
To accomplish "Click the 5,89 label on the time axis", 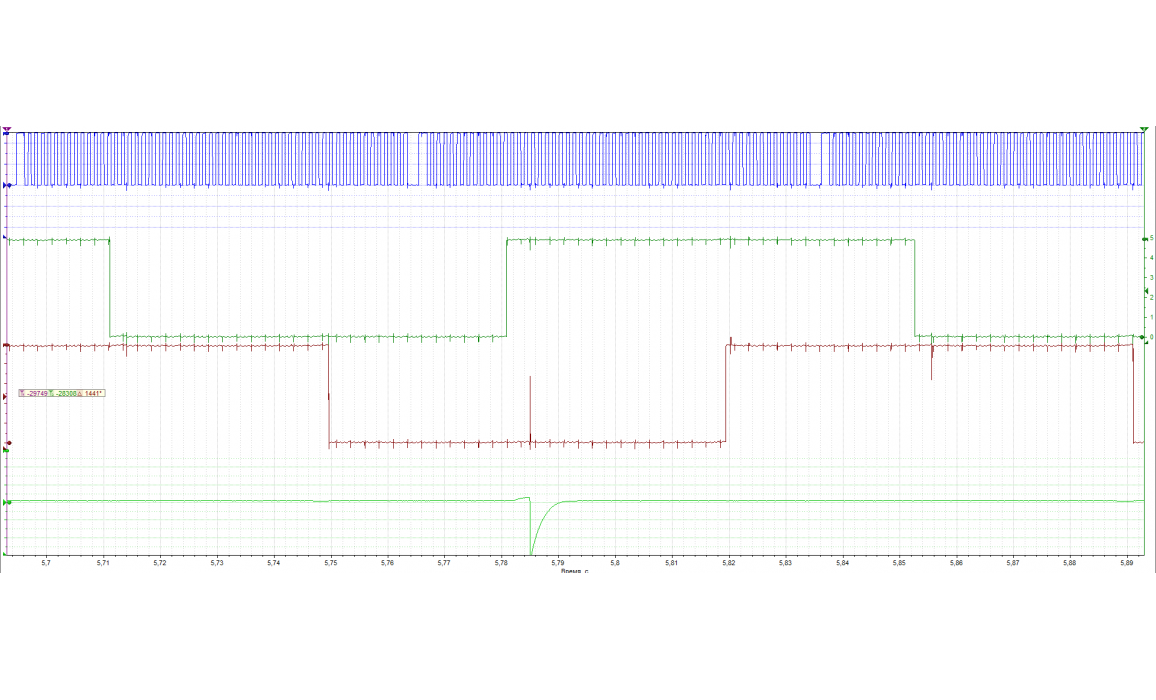I will click(x=1127, y=563).
